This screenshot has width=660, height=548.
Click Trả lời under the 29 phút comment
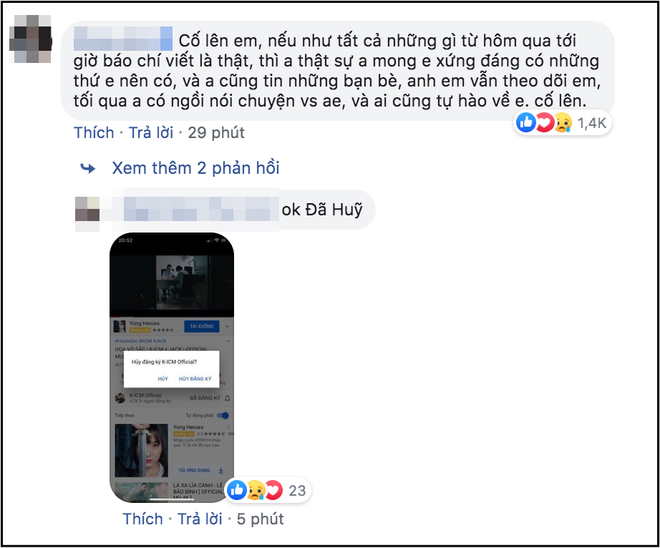151,133
